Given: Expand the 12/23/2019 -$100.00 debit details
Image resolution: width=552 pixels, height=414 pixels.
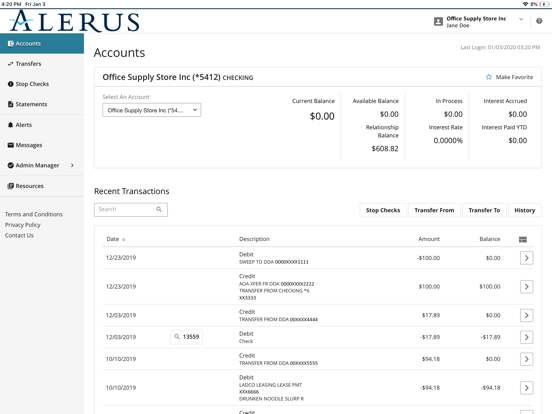Looking at the screenshot, I should tap(526, 258).
